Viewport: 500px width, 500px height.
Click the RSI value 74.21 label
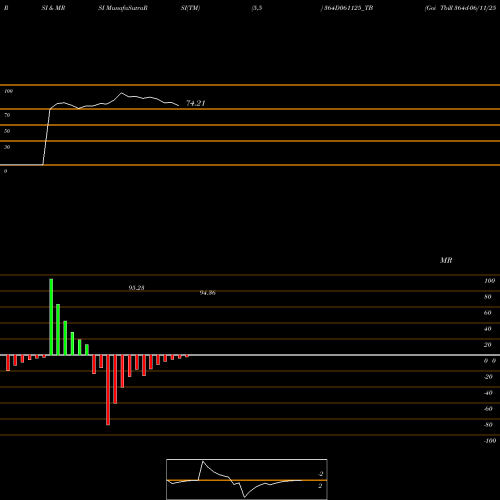point(196,103)
